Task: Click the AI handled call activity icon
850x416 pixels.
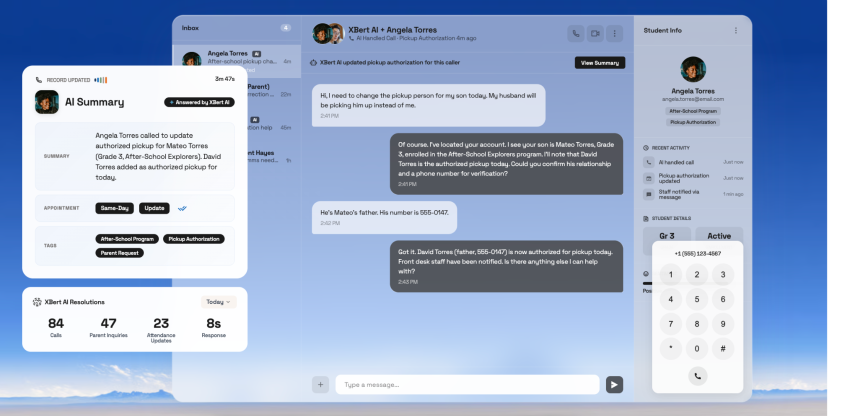Action: click(649, 162)
